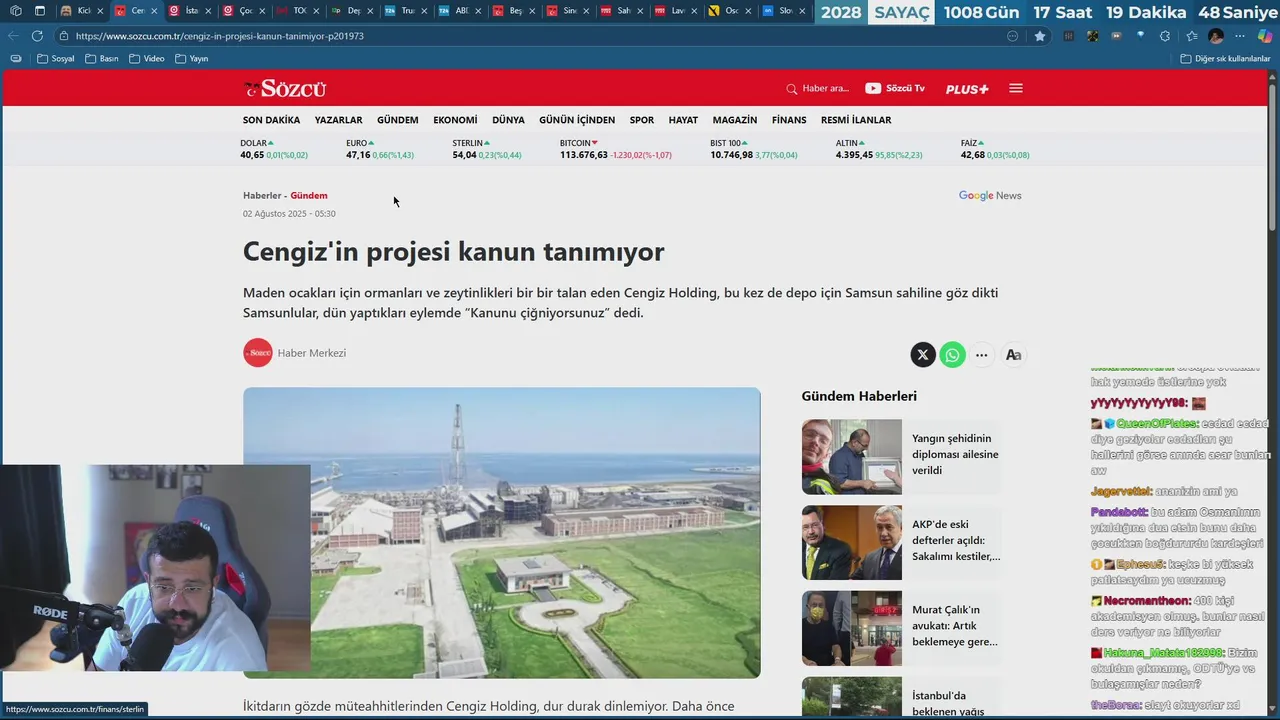Switch to the İsta browser tab
Image resolution: width=1280 pixels, height=720 pixels.
coord(188,11)
